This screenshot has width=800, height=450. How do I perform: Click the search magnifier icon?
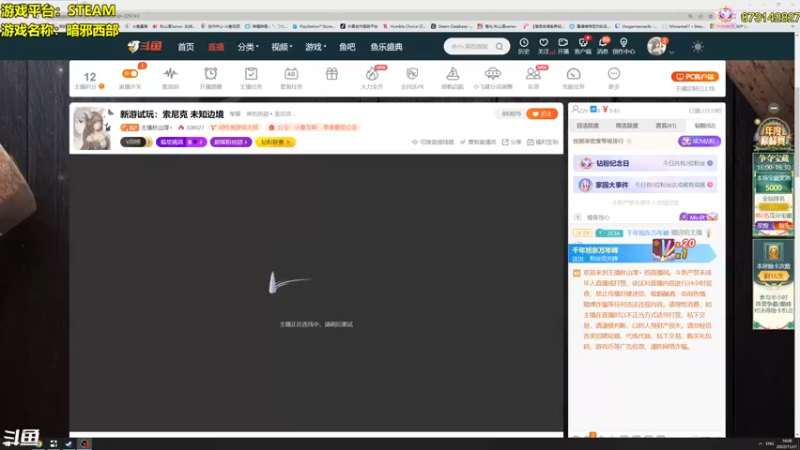point(499,46)
